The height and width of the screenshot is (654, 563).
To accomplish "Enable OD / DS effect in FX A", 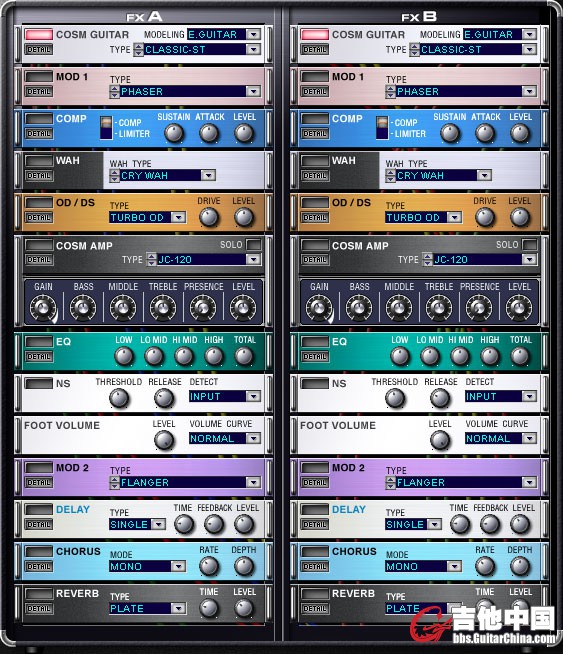I will point(39,203).
